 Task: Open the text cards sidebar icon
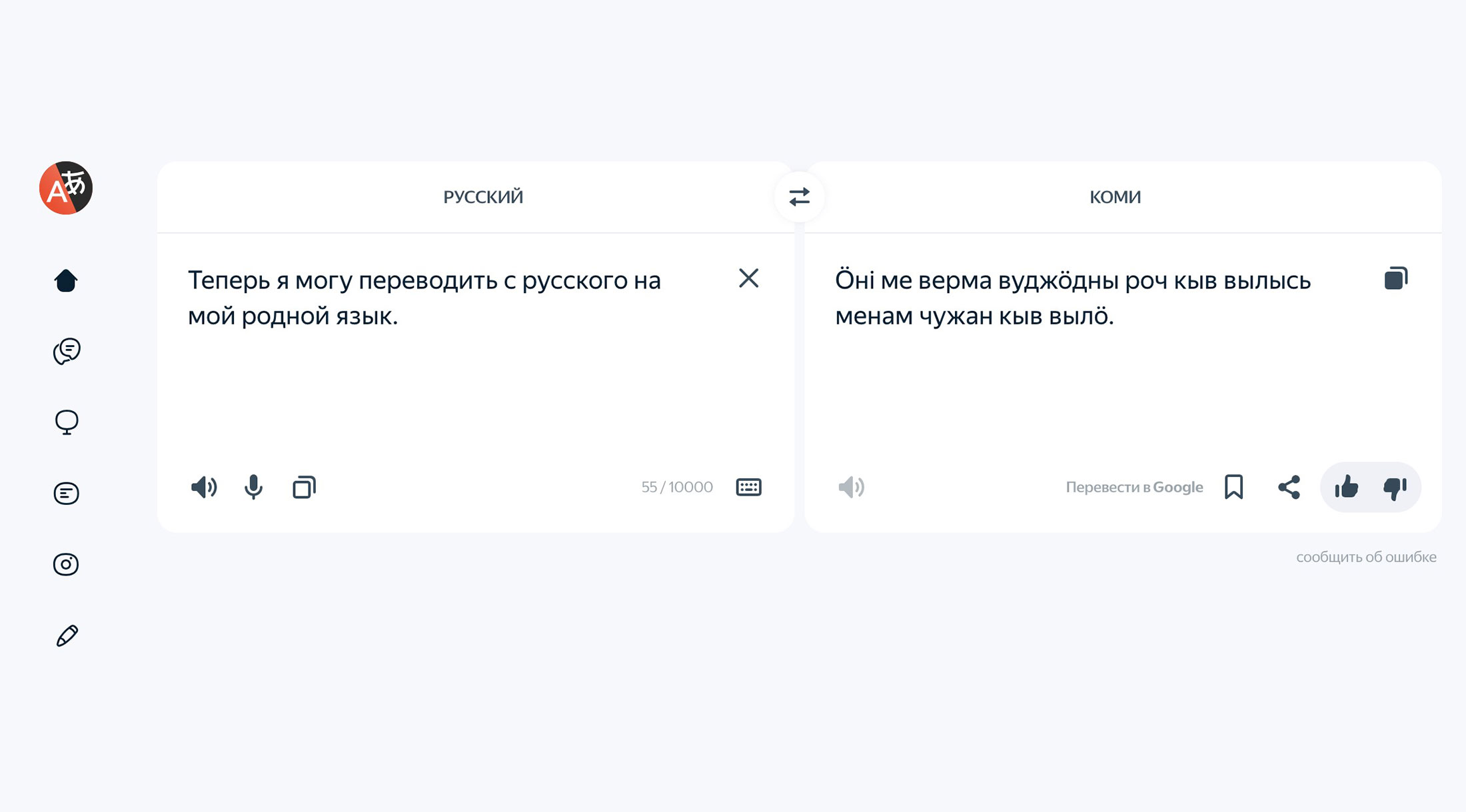click(x=66, y=493)
